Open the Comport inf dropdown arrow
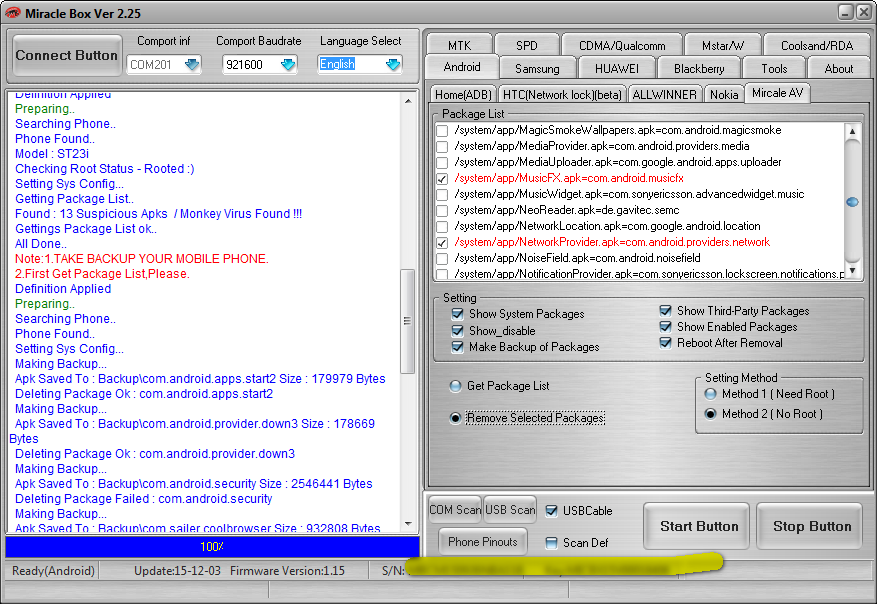This screenshot has height=604, width=877. coord(192,64)
